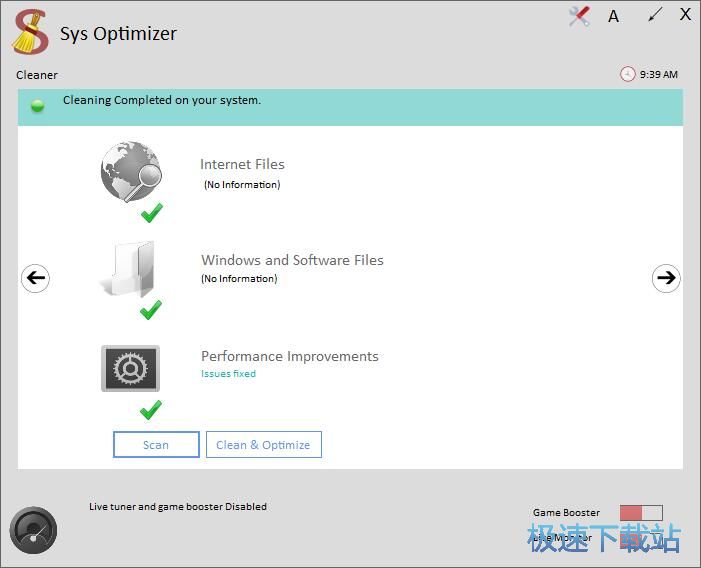Start the Clean & Optimize button
Screen dimensions: 701x568
pyautogui.click(x=263, y=445)
